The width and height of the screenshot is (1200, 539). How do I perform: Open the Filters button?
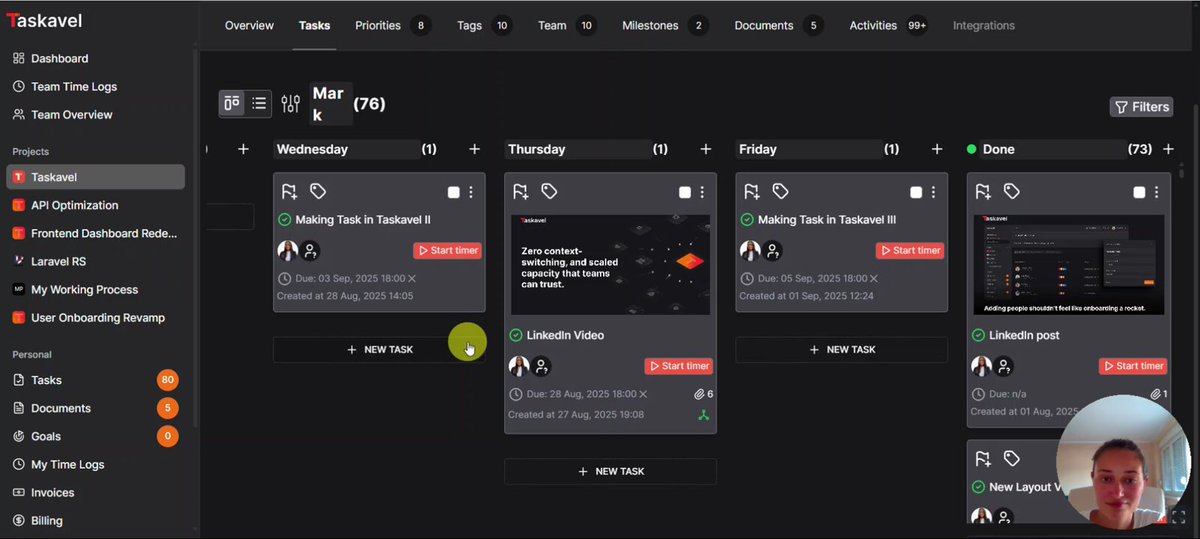click(x=1141, y=107)
